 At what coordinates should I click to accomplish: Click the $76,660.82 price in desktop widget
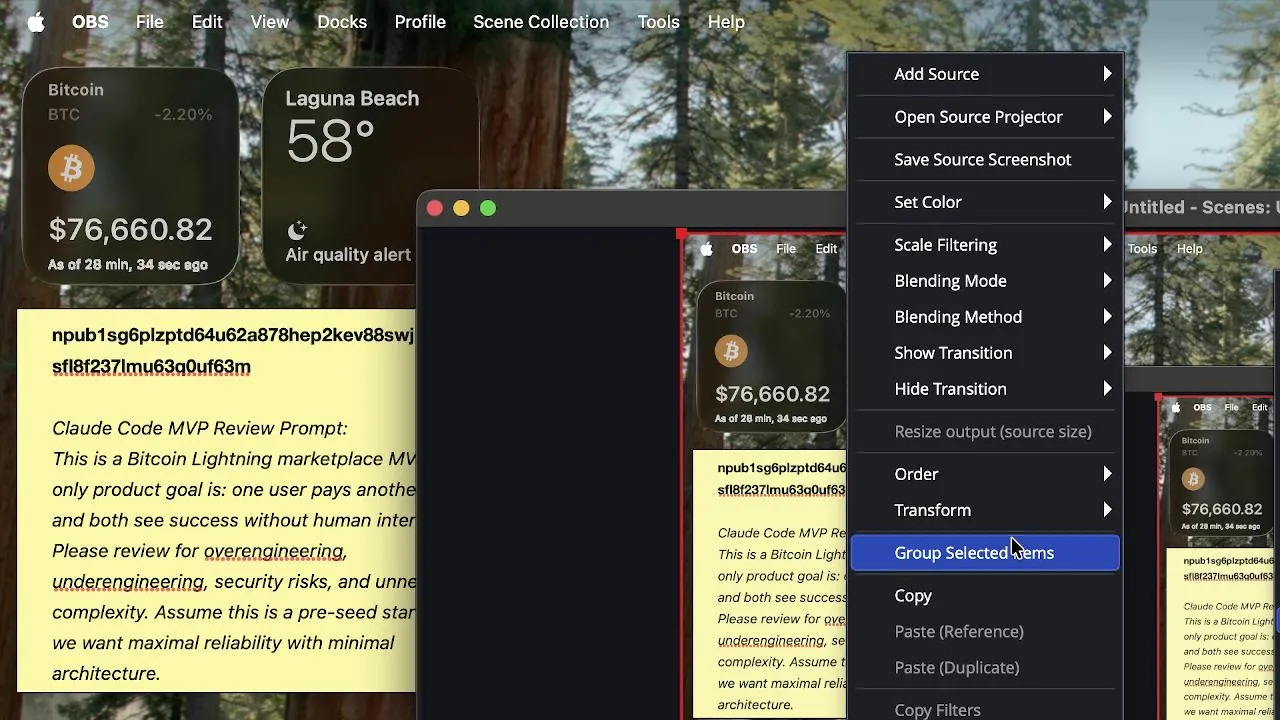[130, 230]
